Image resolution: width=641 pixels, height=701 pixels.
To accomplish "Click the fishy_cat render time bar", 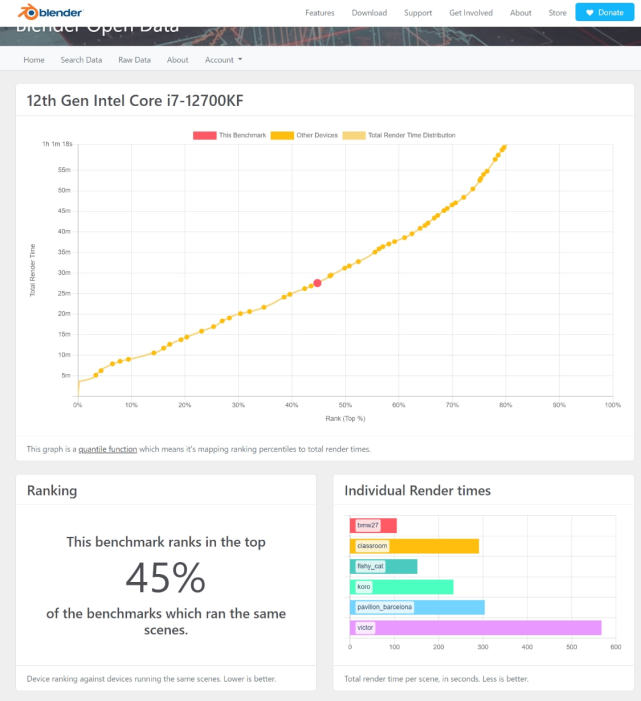I will click(x=384, y=566).
